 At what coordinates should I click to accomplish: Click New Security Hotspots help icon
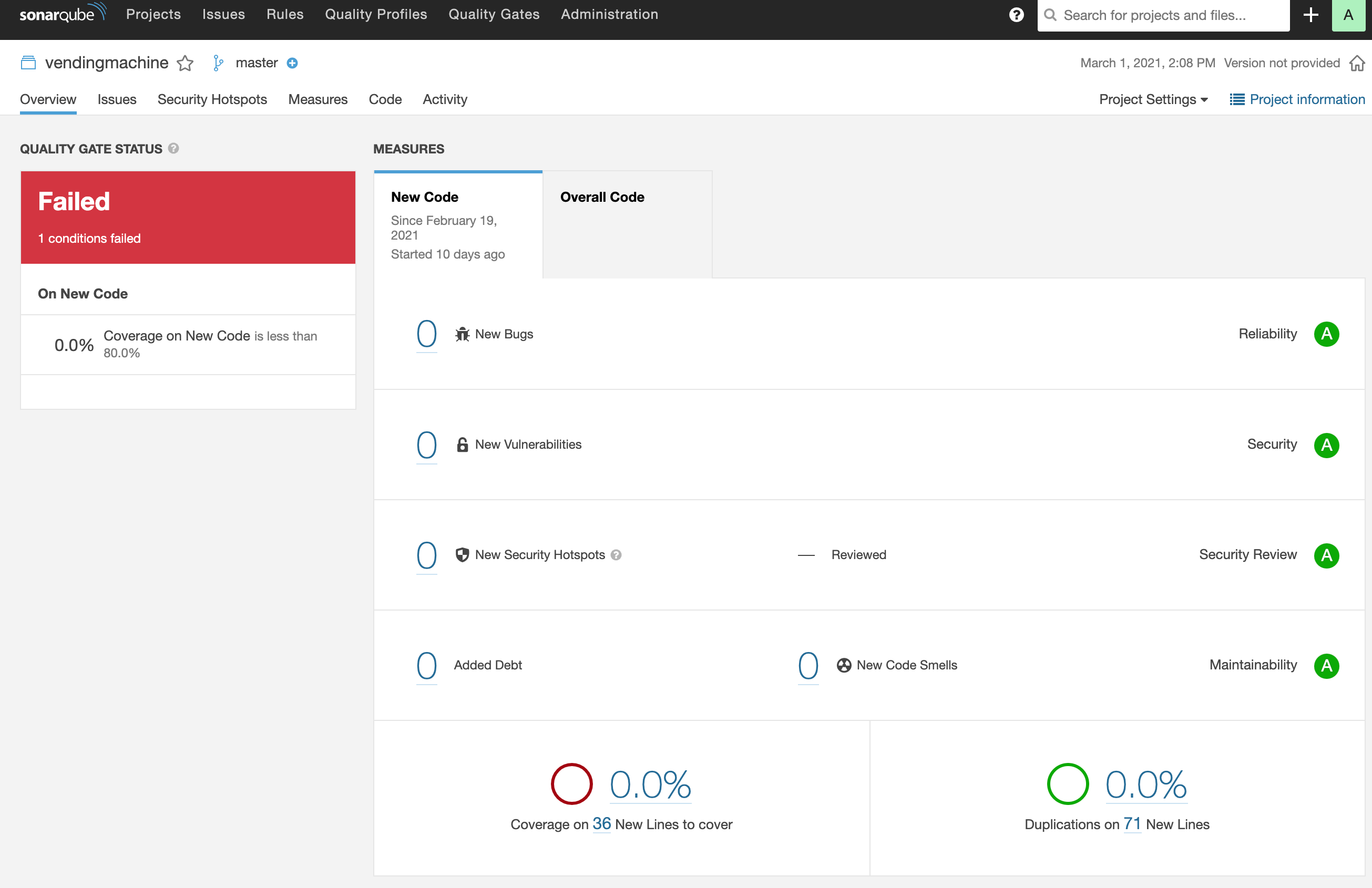(616, 555)
